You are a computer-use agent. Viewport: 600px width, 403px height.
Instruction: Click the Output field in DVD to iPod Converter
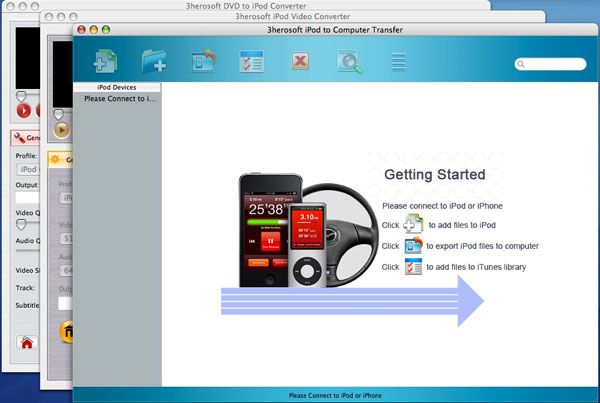28,197
